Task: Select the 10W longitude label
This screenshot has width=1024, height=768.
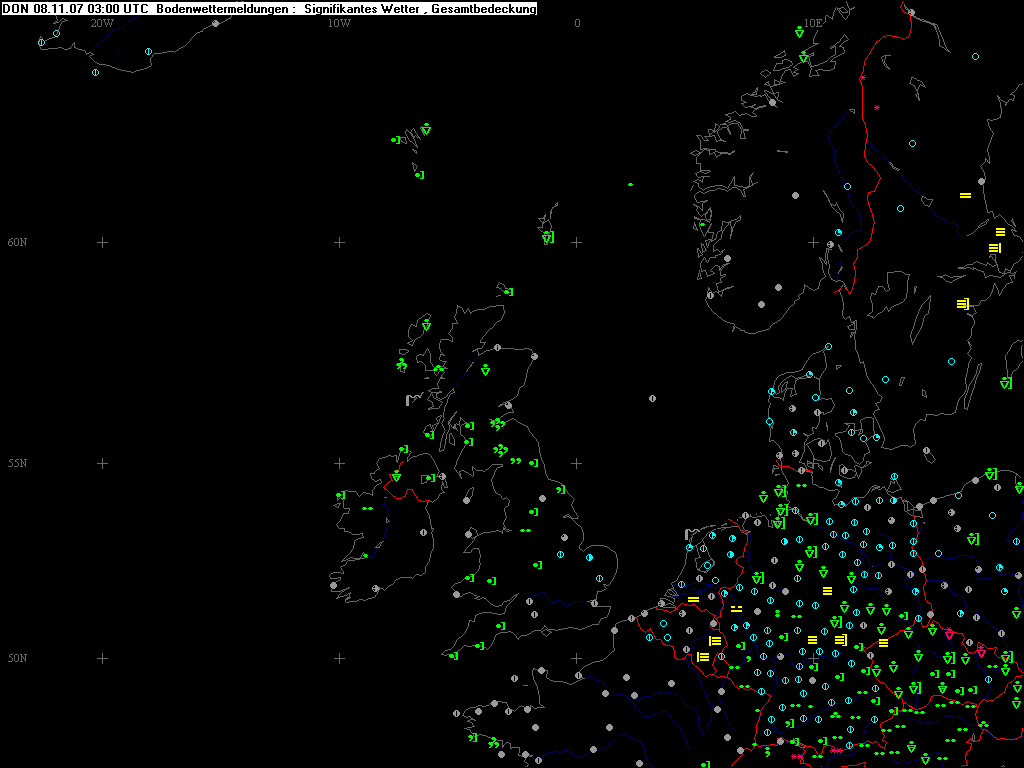Action: [339, 23]
